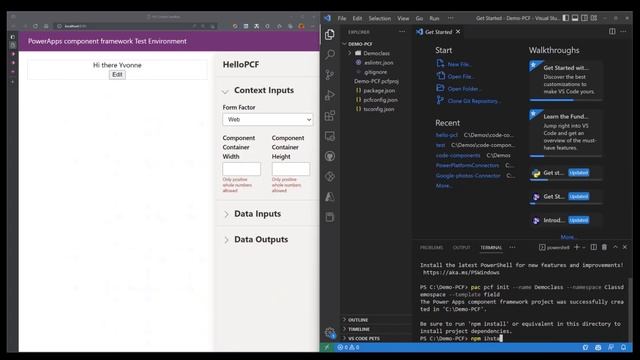Kill the terminal with trash icon
640x360 pixels.
(x=604, y=247)
